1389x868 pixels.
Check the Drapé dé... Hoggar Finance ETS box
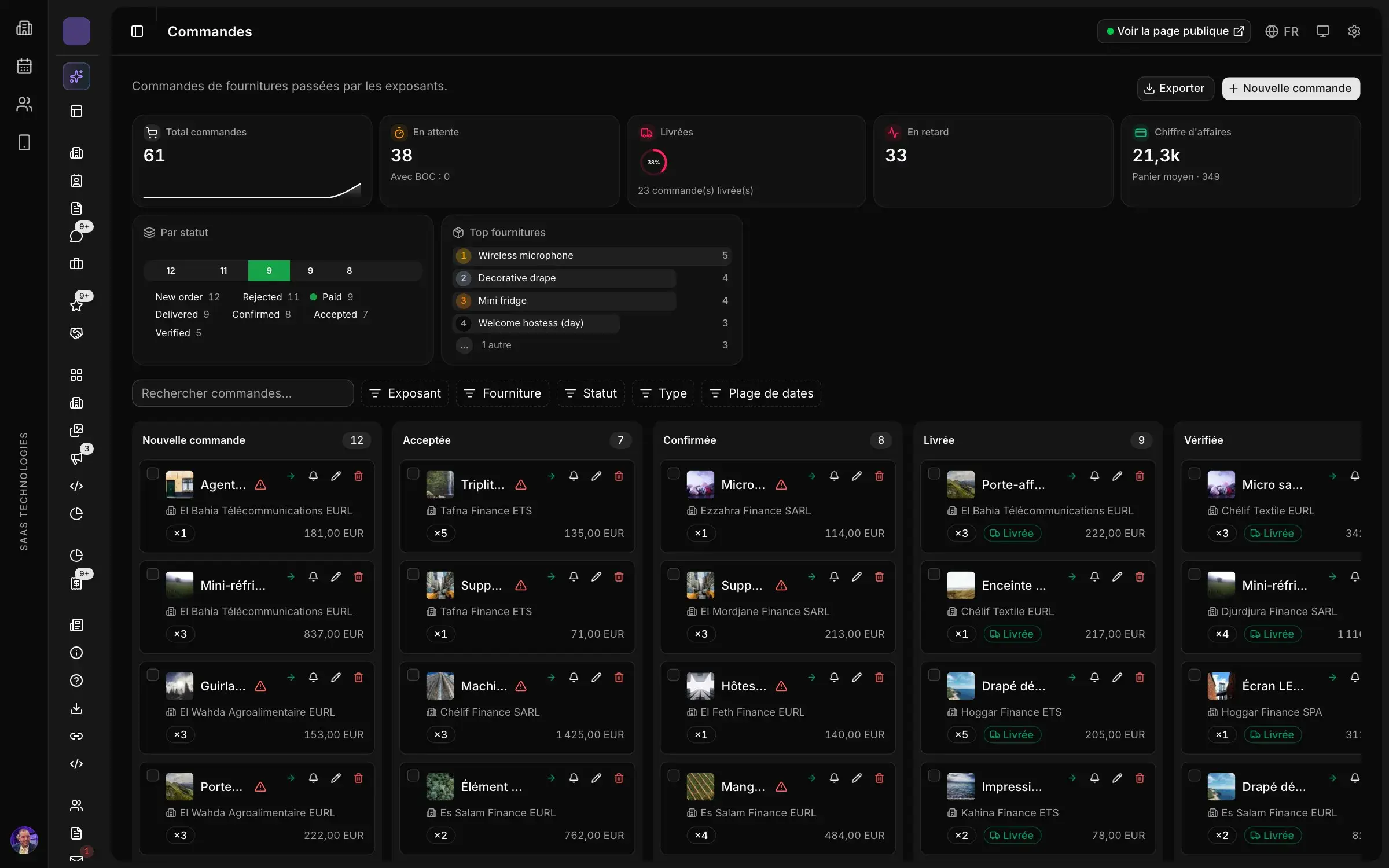click(x=934, y=675)
